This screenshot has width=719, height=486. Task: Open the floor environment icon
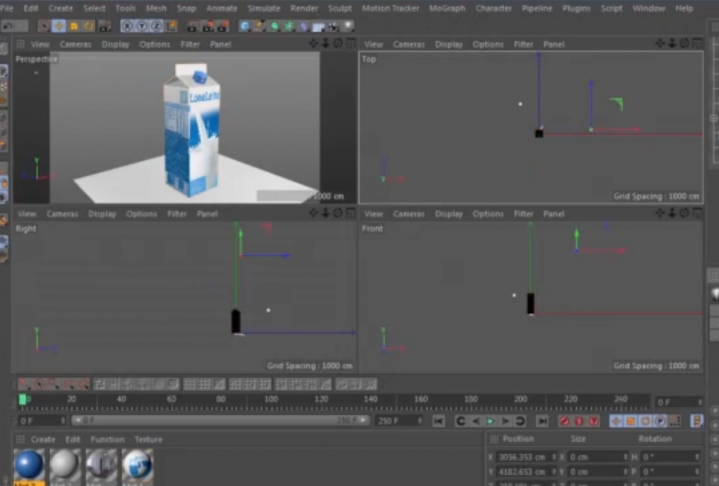[318, 26]
